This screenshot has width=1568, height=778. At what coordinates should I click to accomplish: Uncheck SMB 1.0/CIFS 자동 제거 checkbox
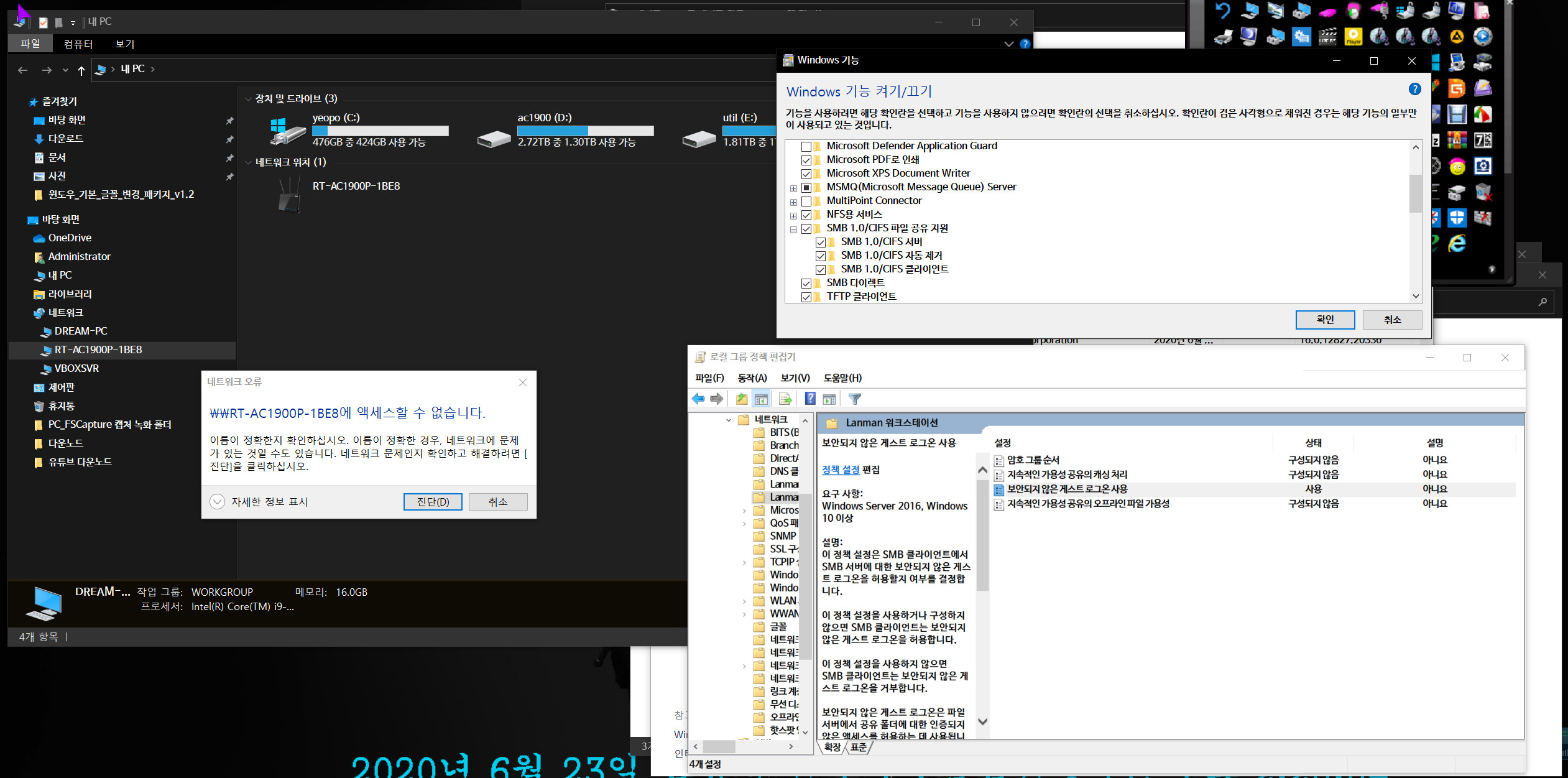click(821, 256)
